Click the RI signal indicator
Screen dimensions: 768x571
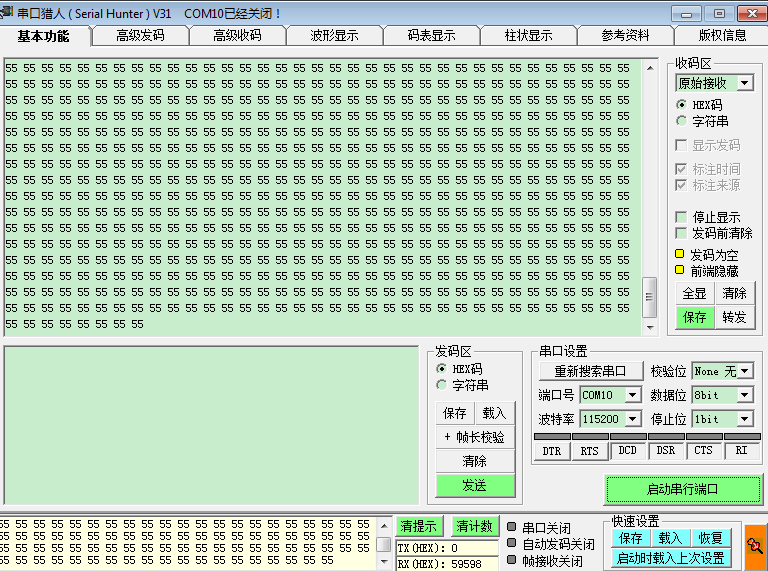(742, 450)
